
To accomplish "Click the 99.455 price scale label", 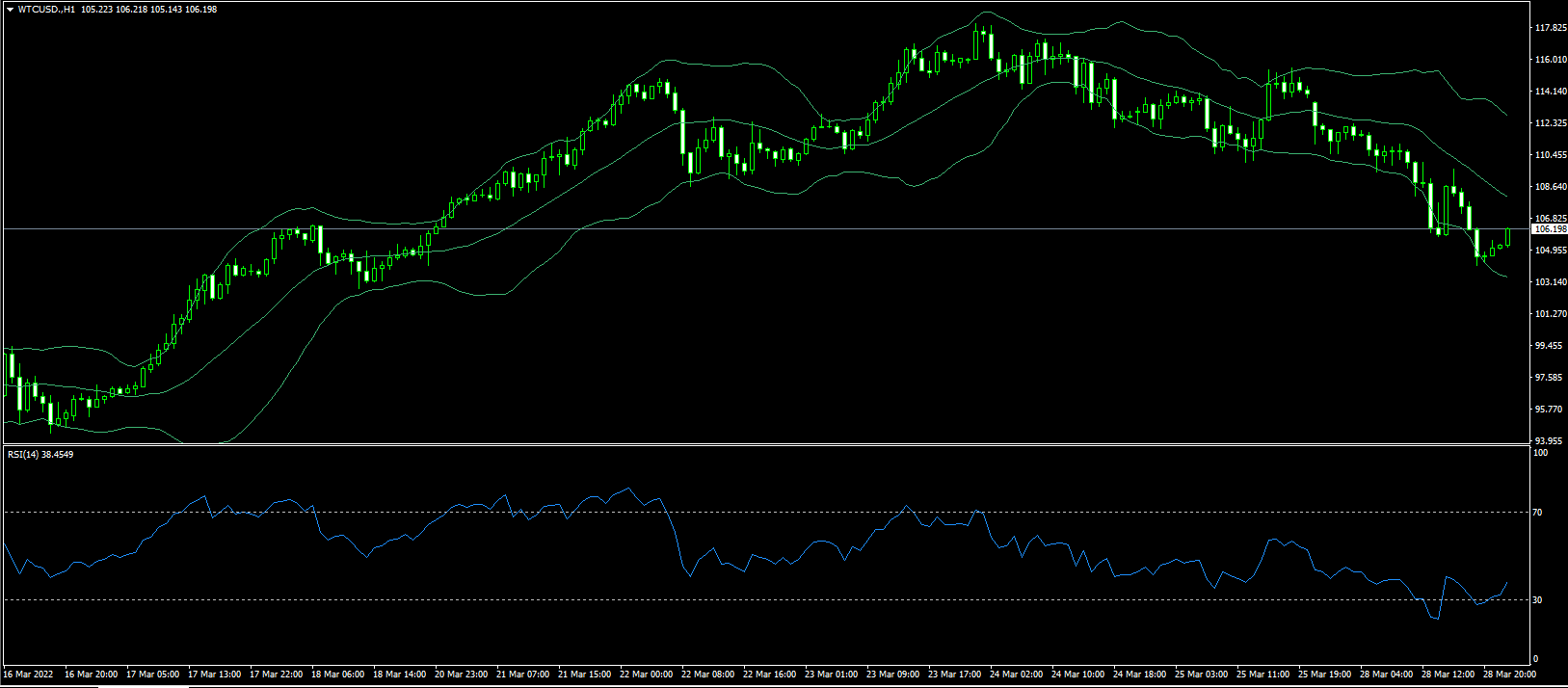I will pos(1548,346).
